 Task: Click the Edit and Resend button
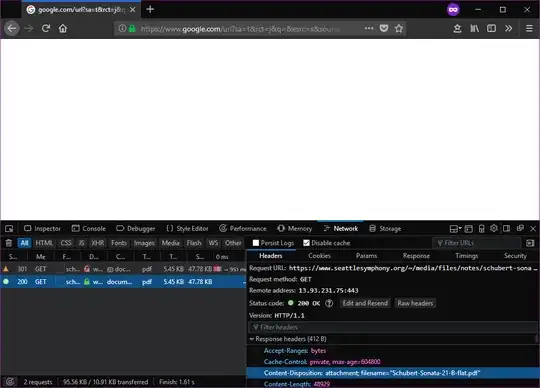pyautogui.click(x=365, y=303)
